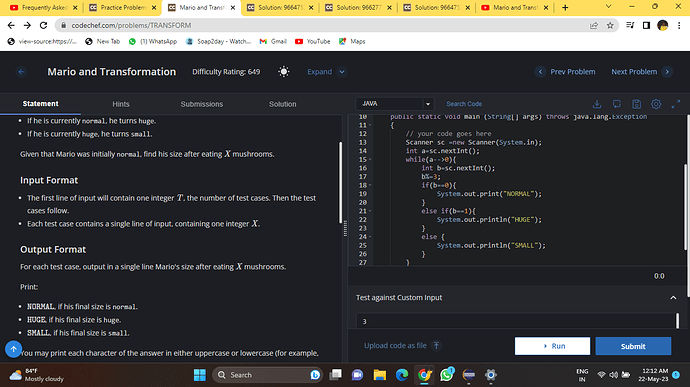Click the custom input text field
Image resolution: width=690 pixels, height=387 pixels.
click(x=516, y=321)
